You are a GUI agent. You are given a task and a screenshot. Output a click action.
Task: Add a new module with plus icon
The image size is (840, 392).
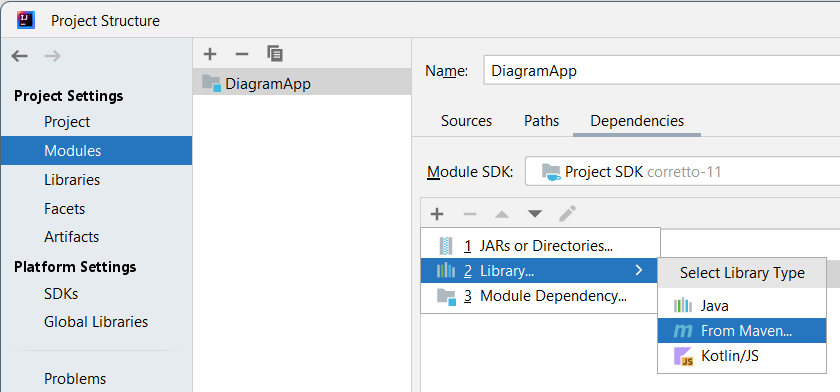pos(211,54)
